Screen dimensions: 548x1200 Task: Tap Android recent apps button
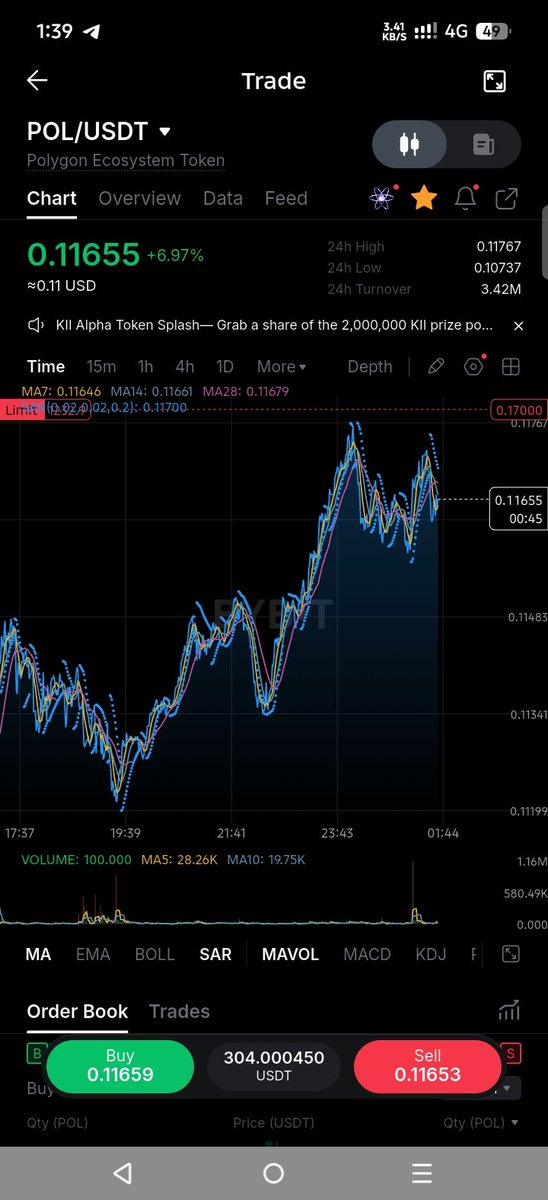422,1173
